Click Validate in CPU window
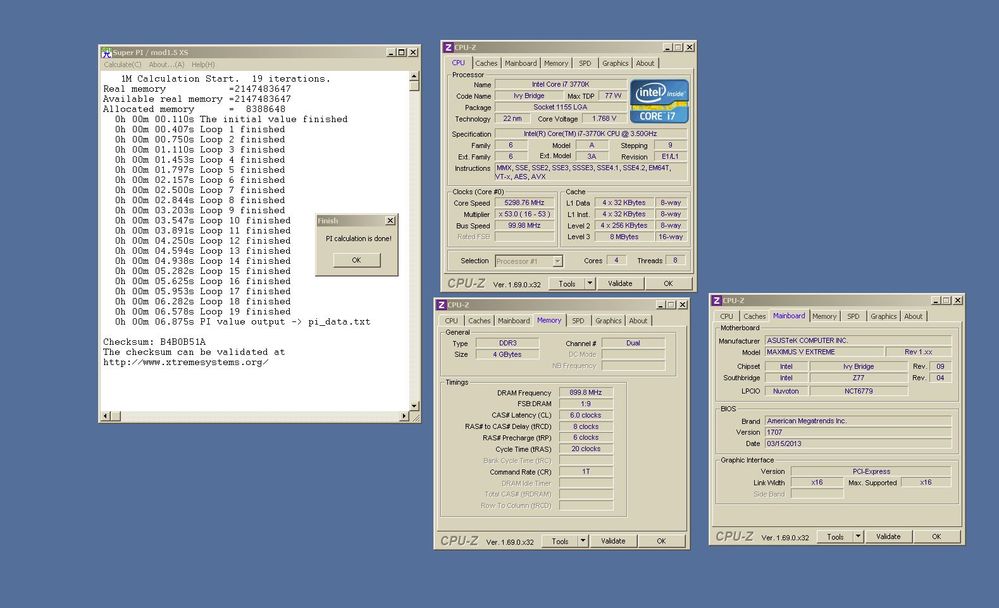 coord(620,284)
